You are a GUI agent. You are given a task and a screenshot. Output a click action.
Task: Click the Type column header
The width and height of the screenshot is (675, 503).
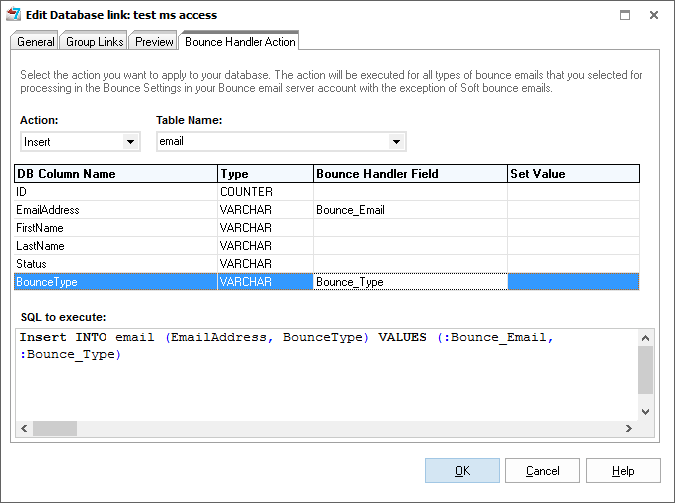click(265, 174)
